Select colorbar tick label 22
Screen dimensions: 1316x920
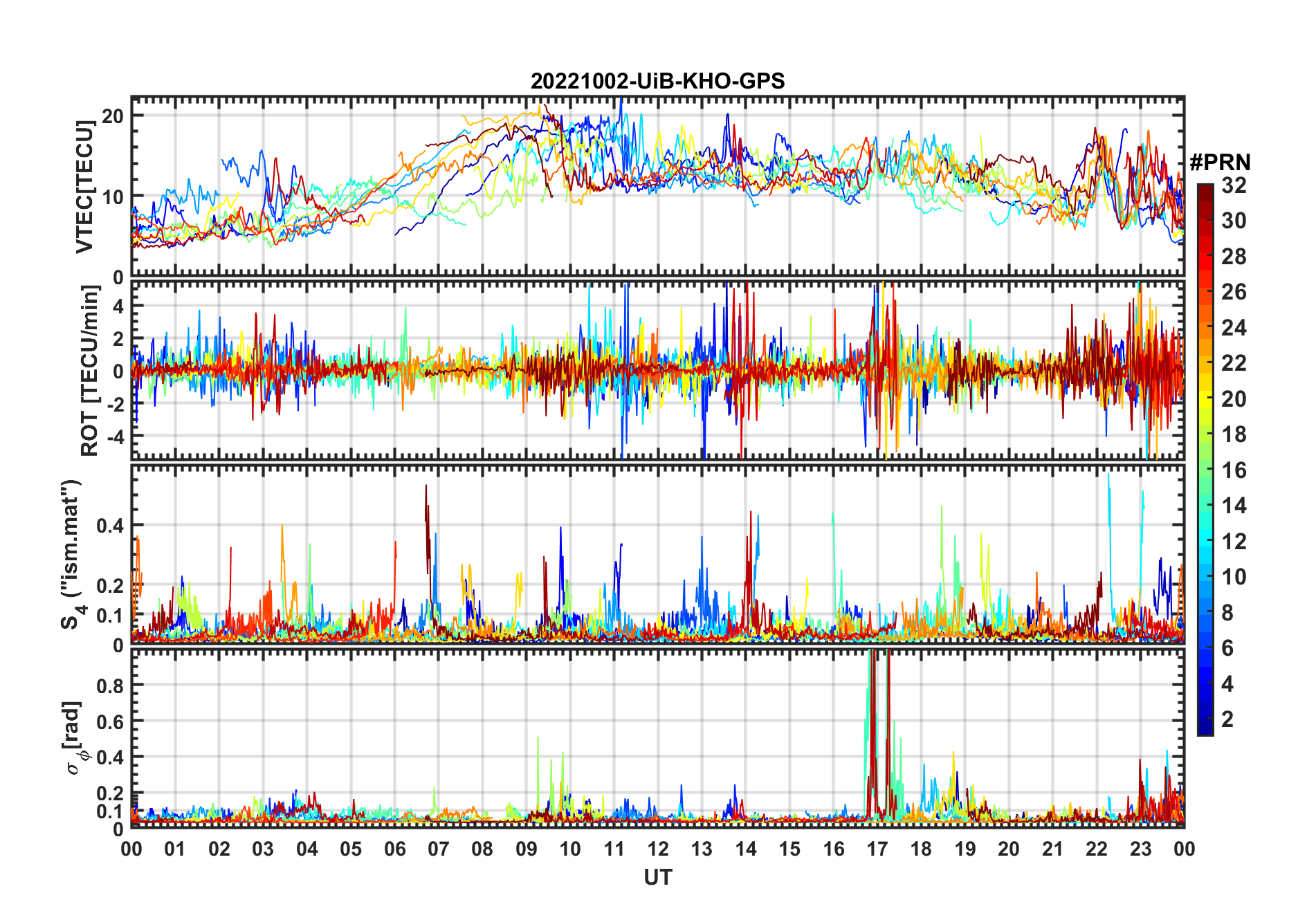click(1234, 363)
